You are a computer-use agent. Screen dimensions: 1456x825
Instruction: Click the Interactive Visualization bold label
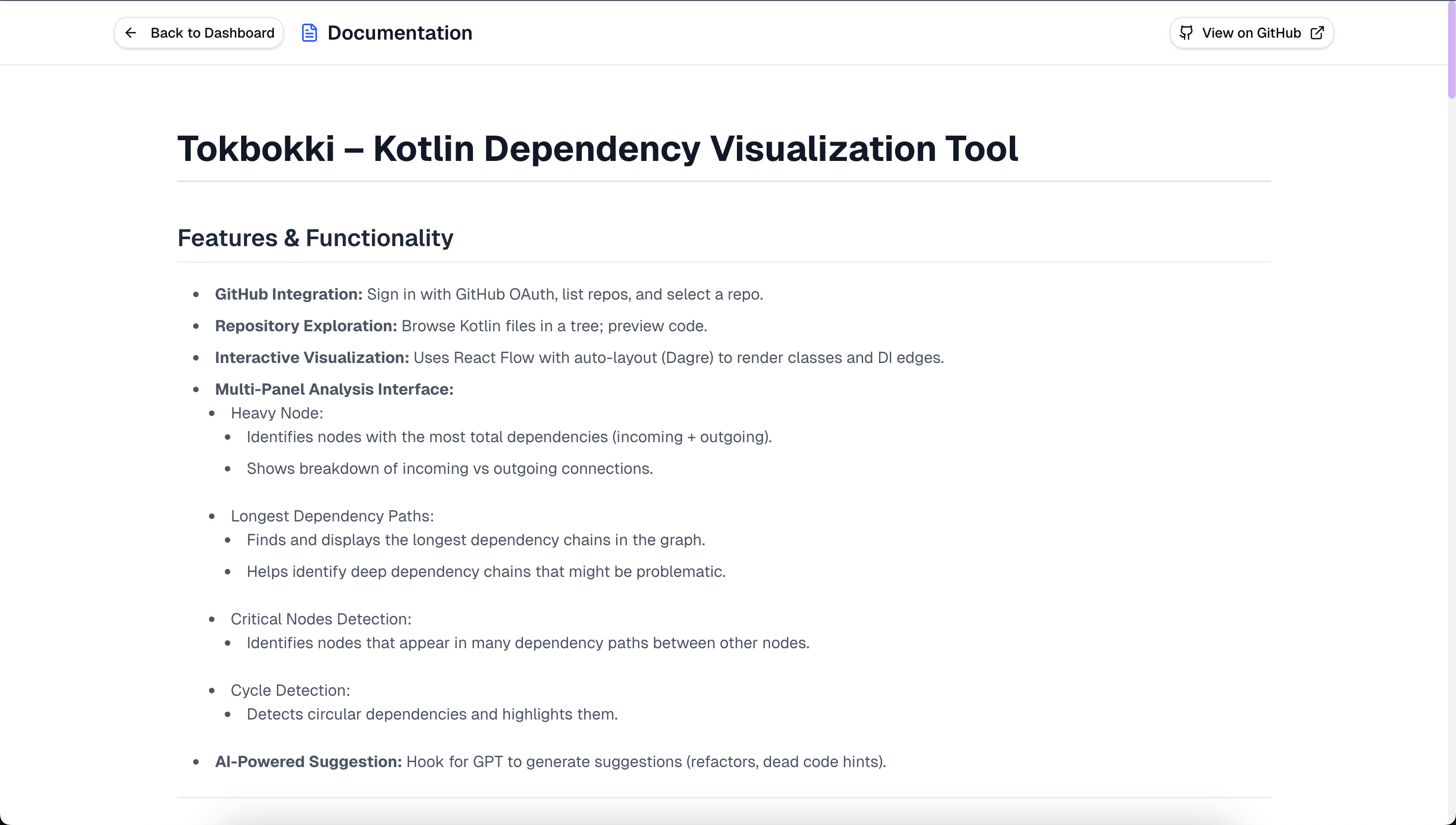coord(312,358)
